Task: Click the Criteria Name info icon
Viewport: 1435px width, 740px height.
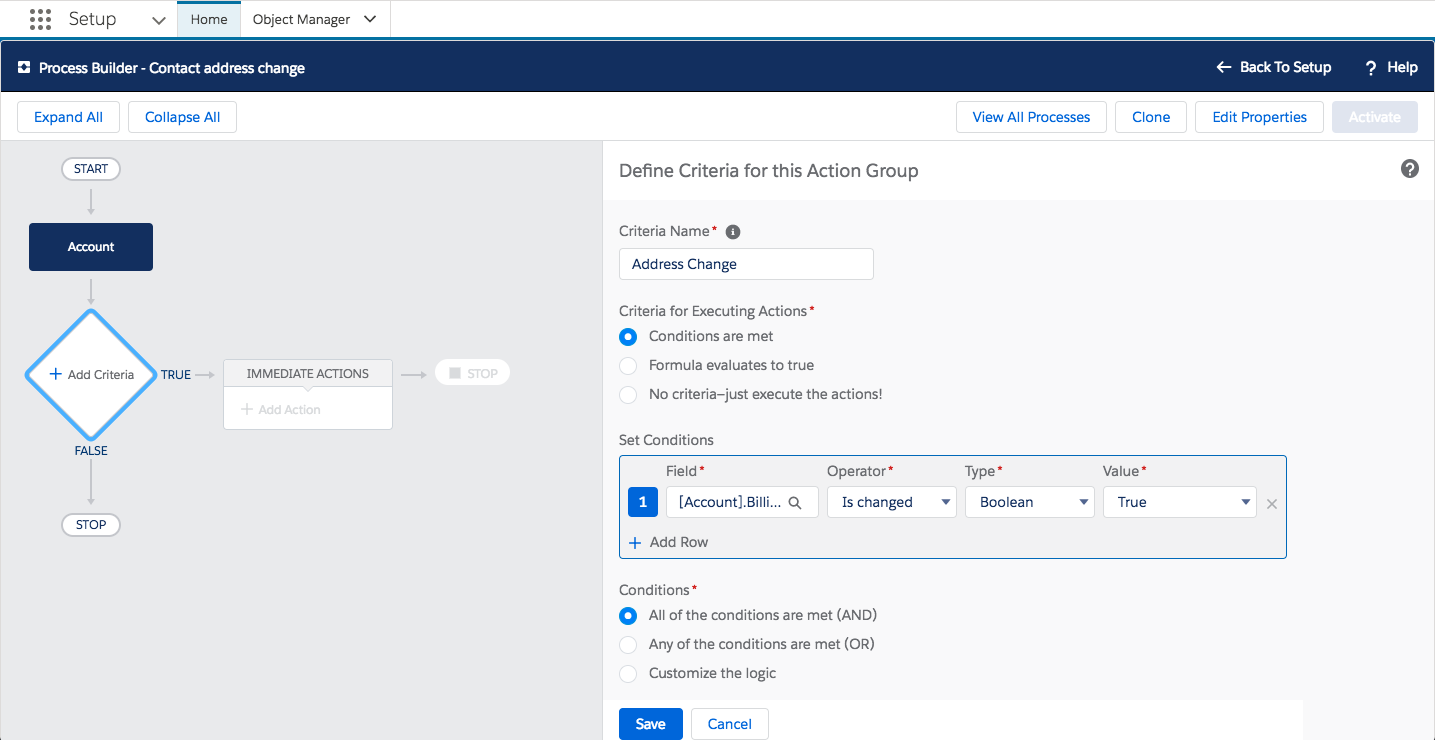Action: point(733,232)
